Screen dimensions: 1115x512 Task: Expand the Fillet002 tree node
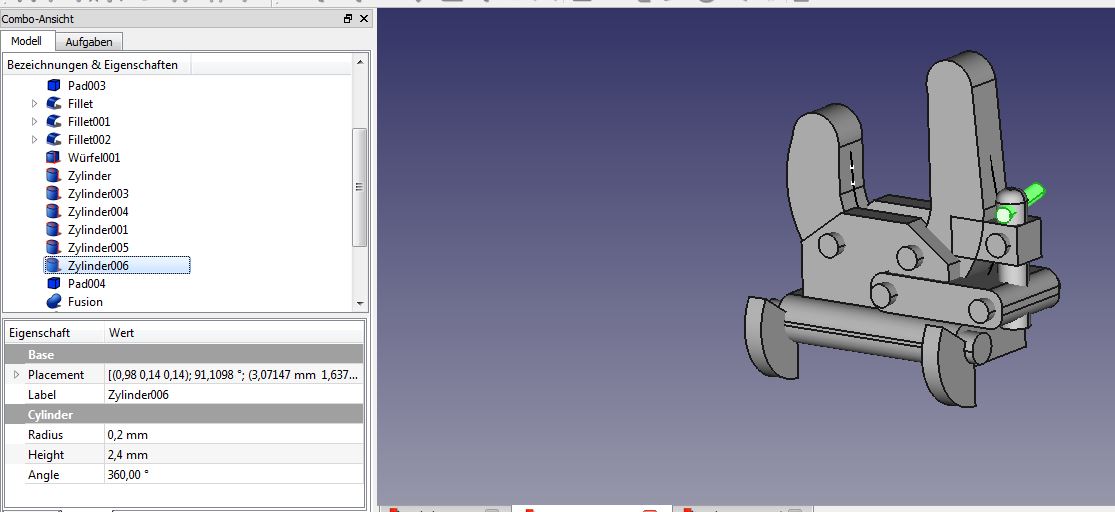coord(34,140)
